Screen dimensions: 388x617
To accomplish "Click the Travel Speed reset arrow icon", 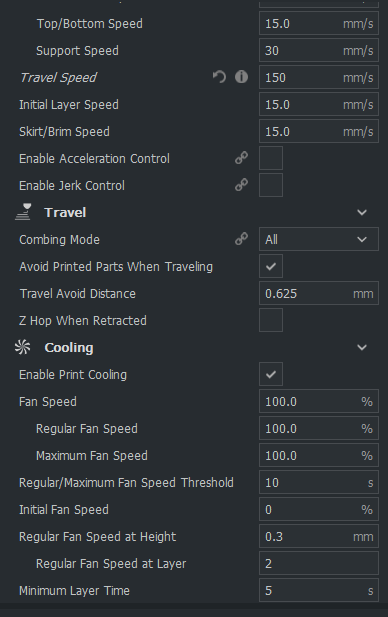I will 219,77.
